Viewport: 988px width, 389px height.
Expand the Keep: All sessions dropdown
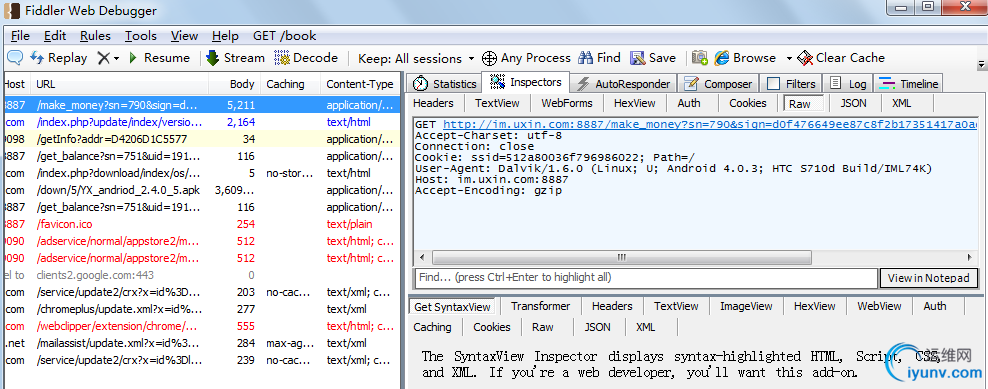tap(416, 59)
